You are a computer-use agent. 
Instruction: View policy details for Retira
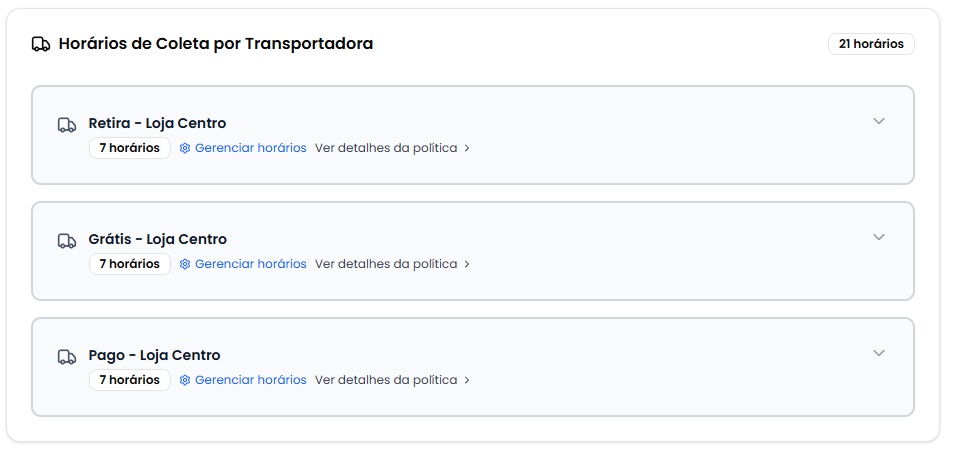pyautogui.click(x=386, y=148)
